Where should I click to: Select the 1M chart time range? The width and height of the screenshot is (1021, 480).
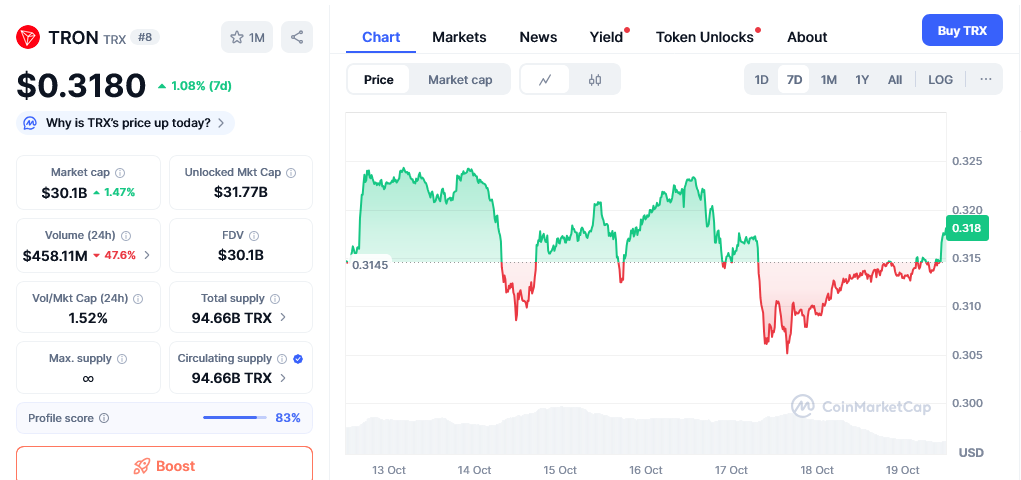[x=828, y=80]
